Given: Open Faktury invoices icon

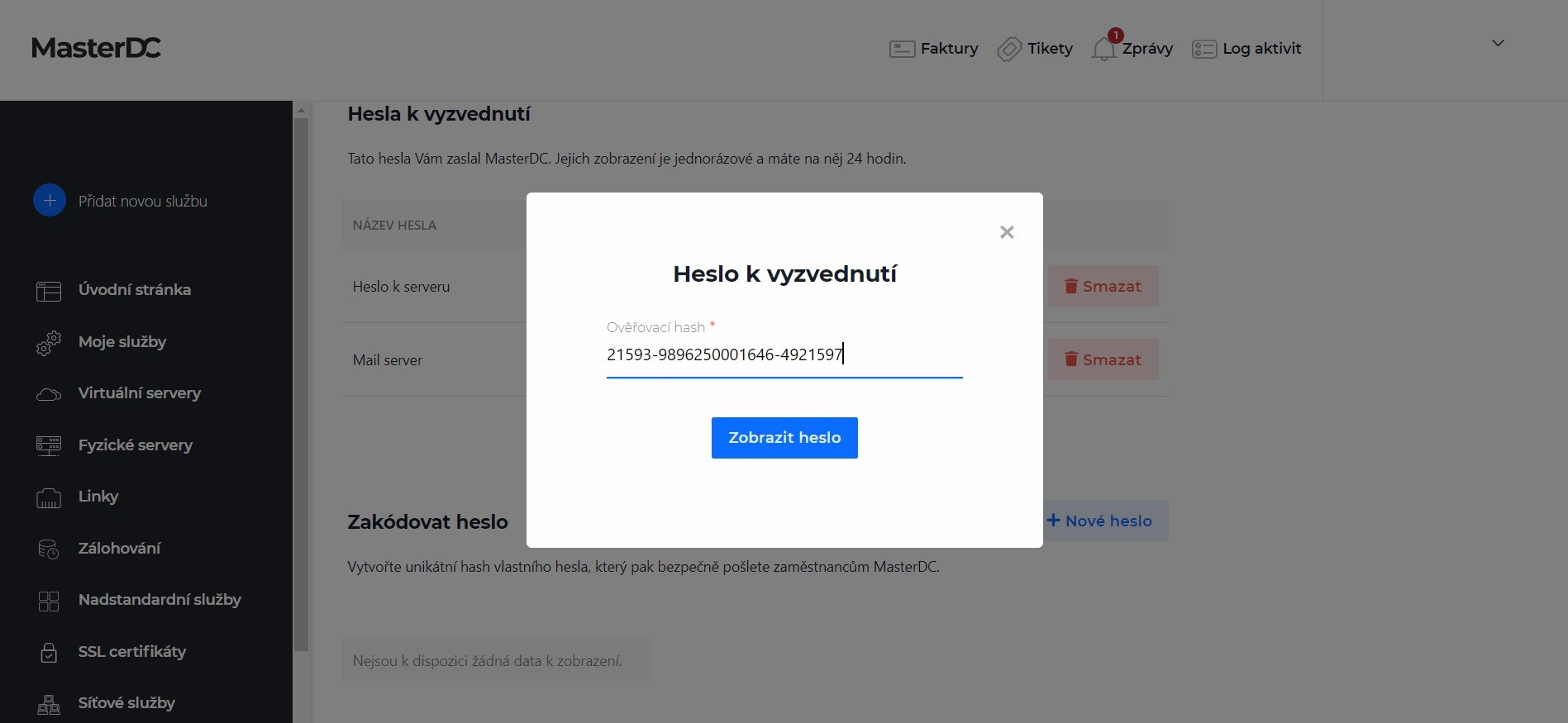Looking at the screenshot, I should (902, 50).
